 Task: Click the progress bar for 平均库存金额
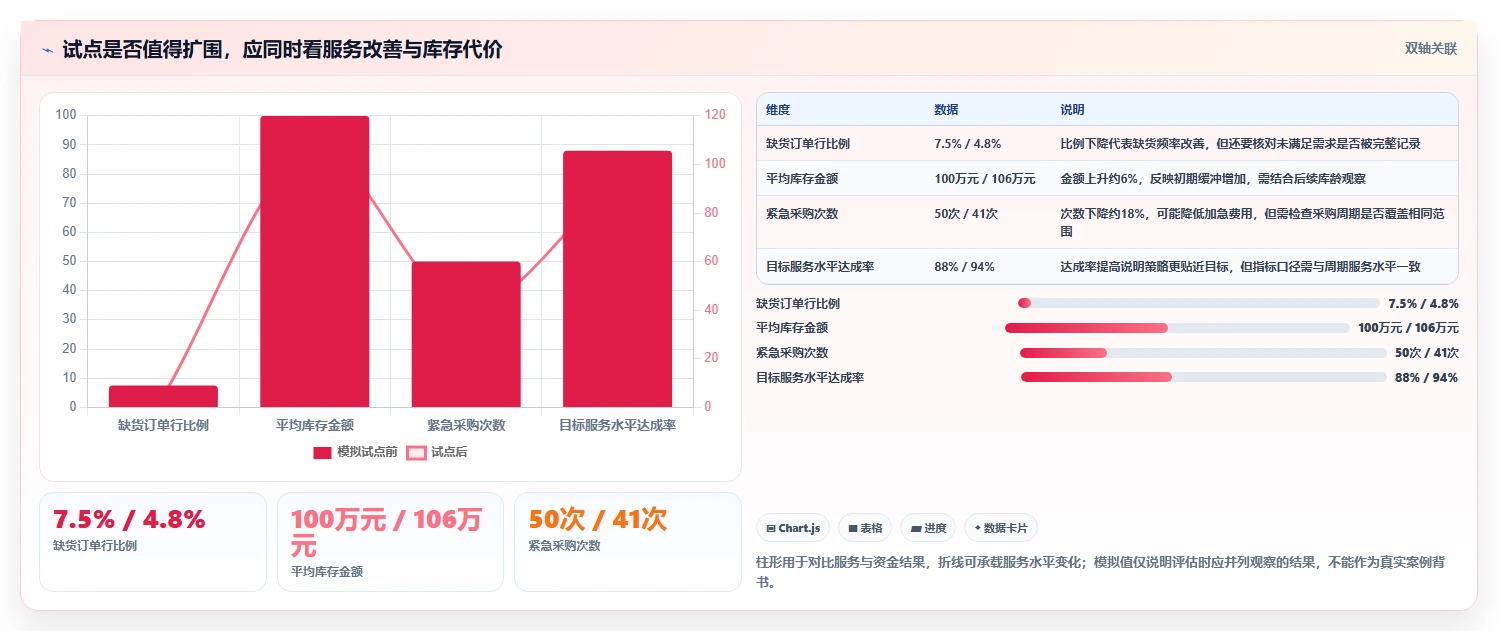click(x=1177, y=328)
